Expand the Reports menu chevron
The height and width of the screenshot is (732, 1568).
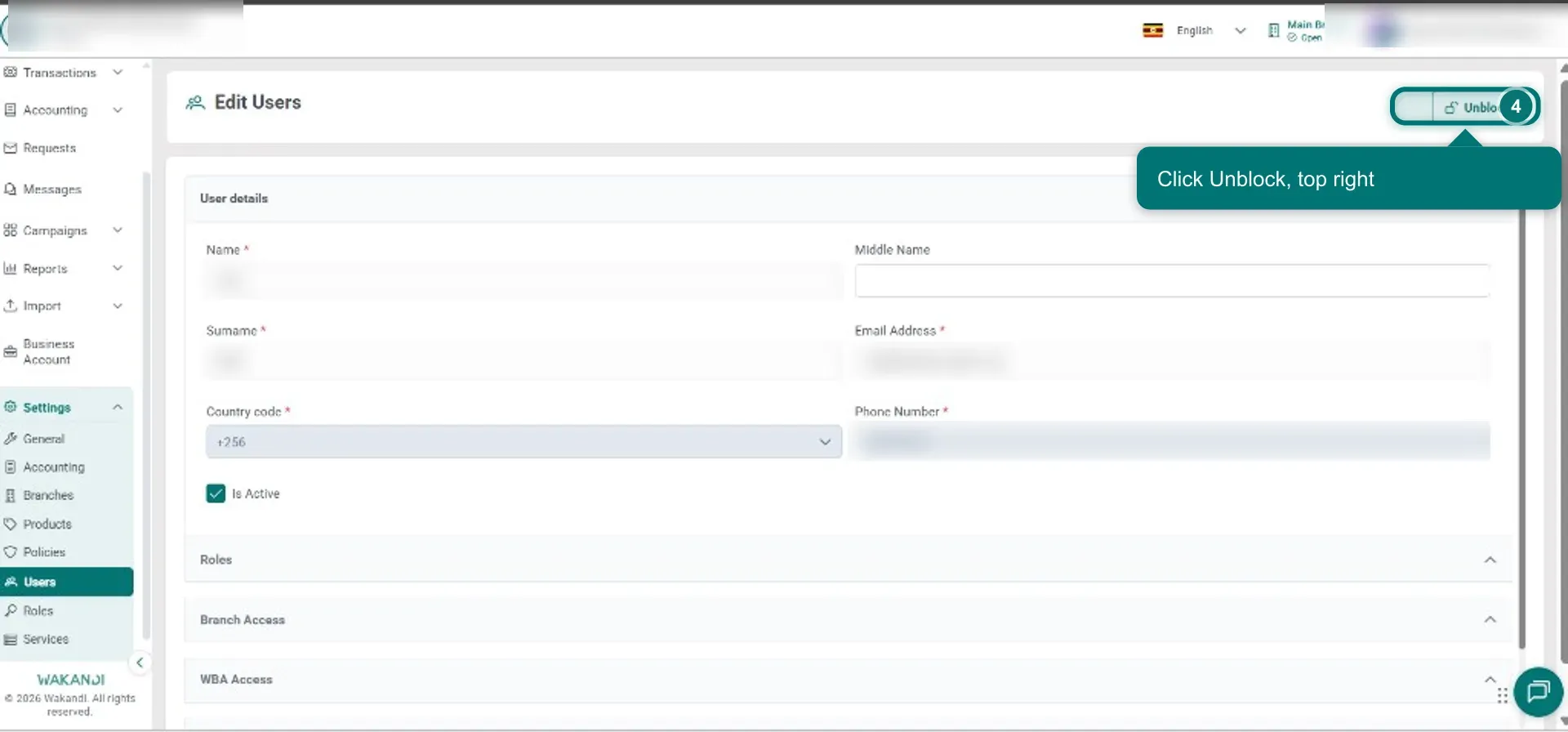[118, 268]
